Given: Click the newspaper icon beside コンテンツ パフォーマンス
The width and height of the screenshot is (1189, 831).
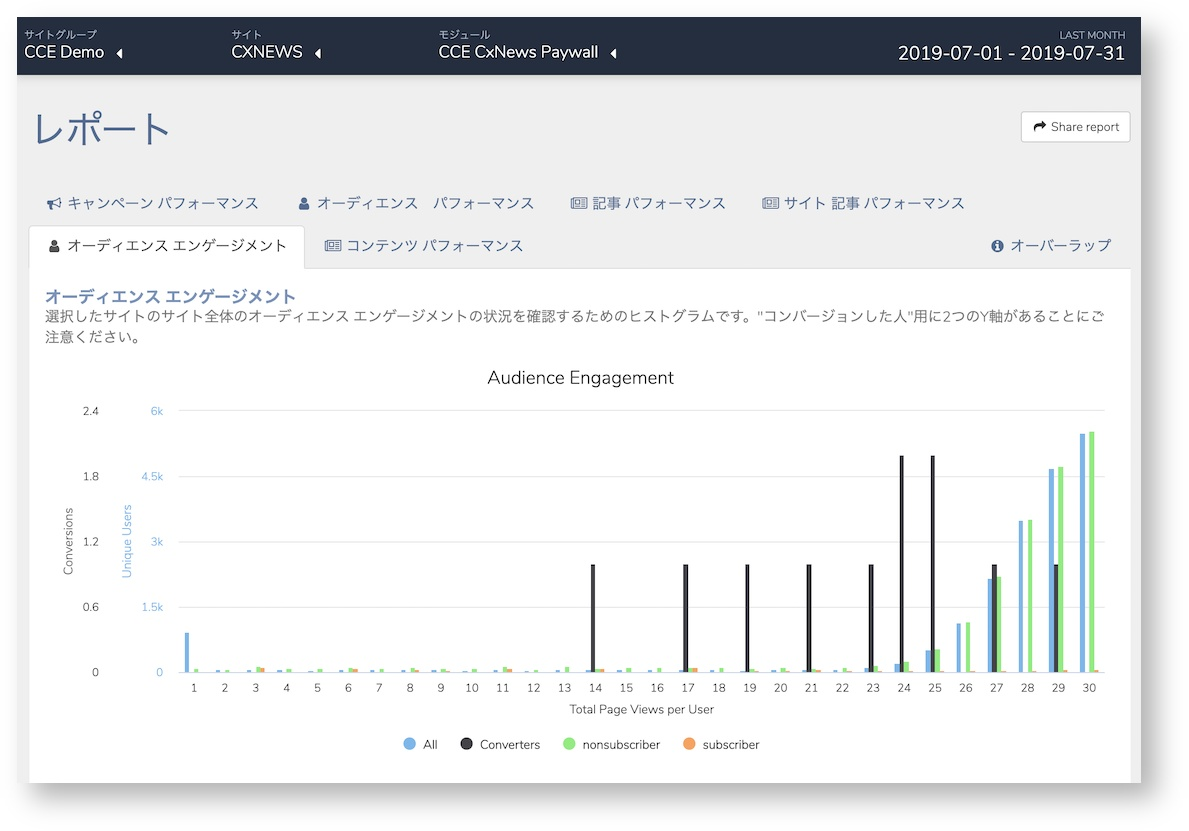Looking at the screenshot, I should click(333, 246).
